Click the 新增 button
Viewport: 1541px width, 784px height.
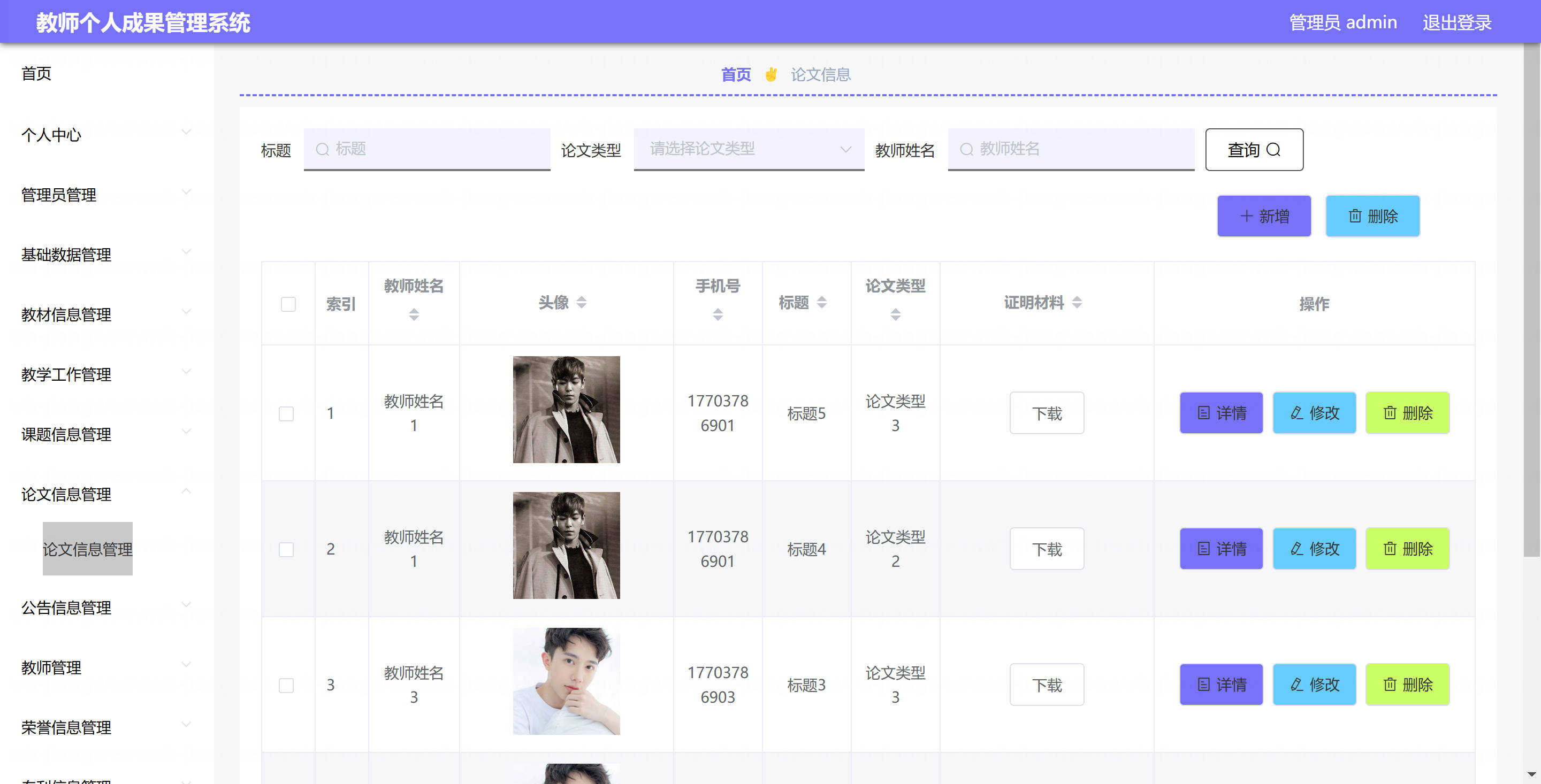[x=1264, y=216]
